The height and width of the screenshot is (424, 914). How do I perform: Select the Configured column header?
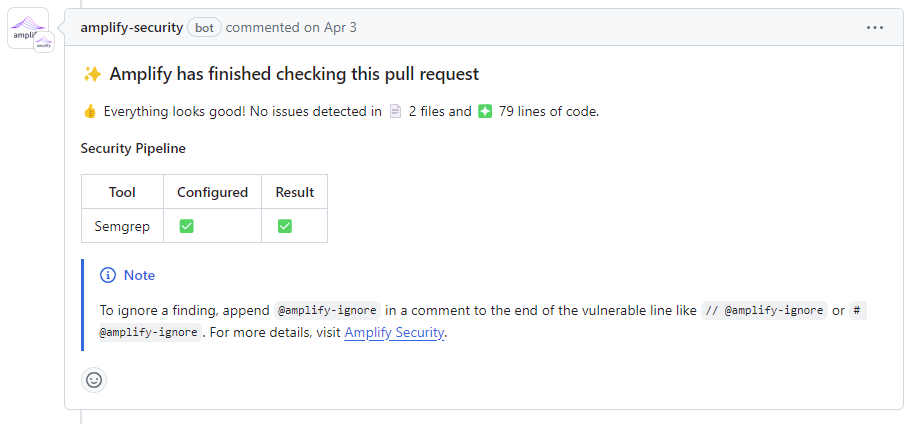(x=212, y=192)
